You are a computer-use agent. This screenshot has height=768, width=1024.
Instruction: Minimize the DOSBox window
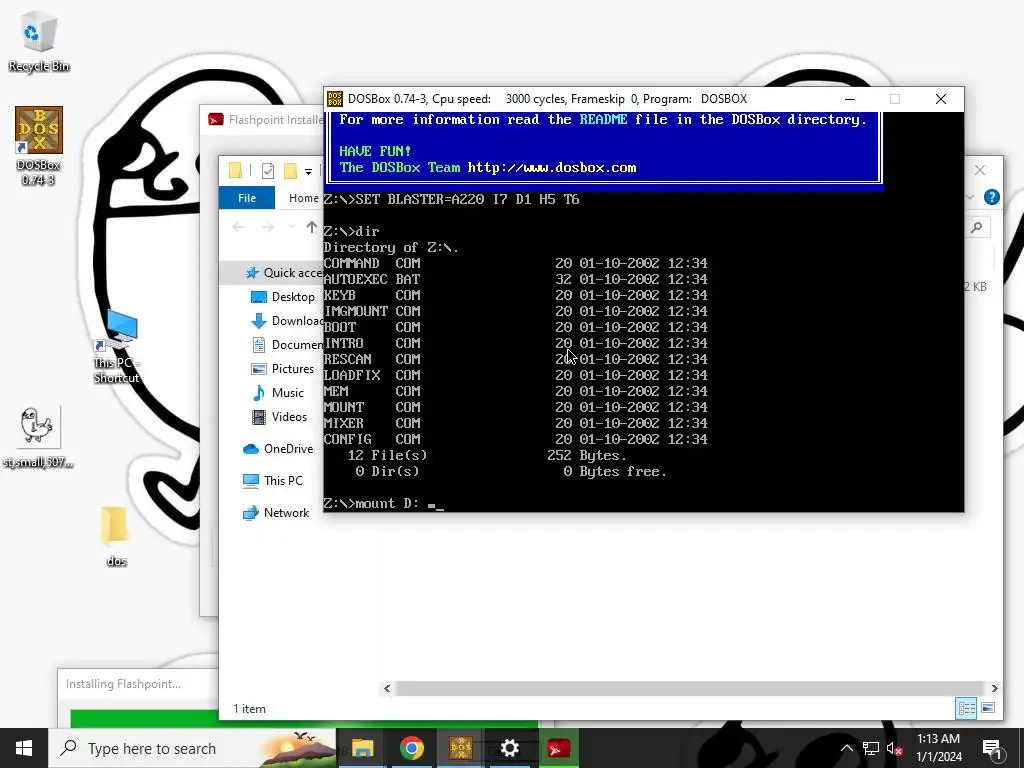(850, 99)
